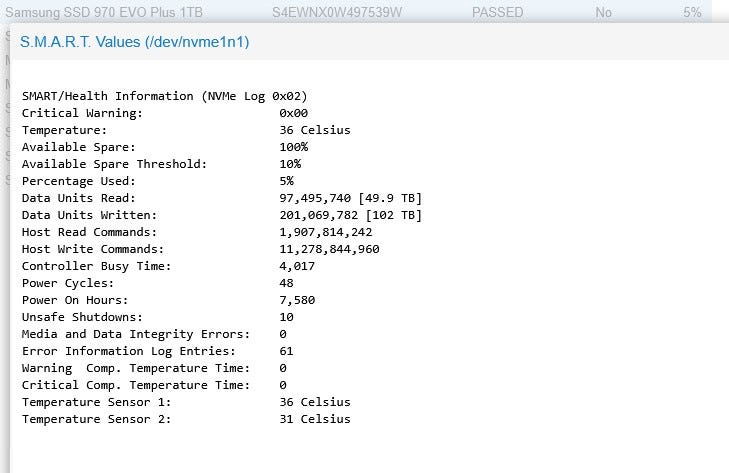This screenshot has width=729, height=473.
Task: Click Controller Busy Time value 4,017
Action: click(297, 266)
